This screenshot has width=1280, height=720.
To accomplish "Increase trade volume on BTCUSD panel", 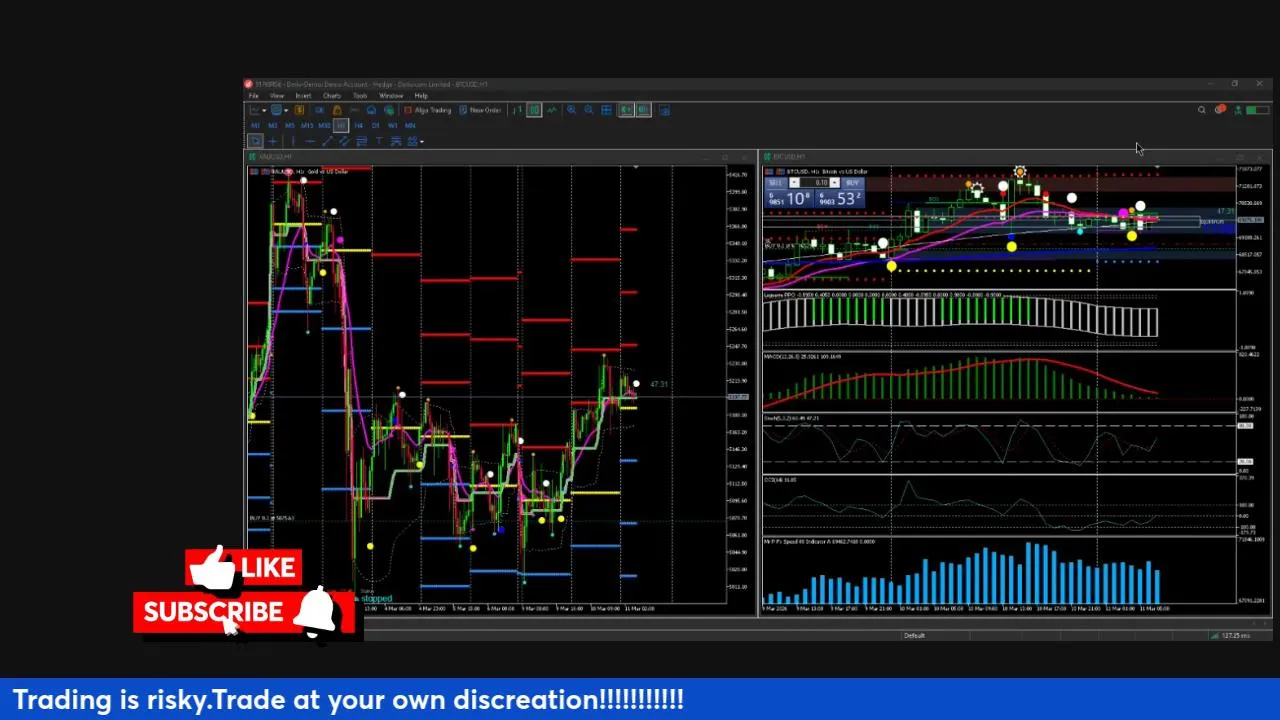I will [x=835, y=183].
